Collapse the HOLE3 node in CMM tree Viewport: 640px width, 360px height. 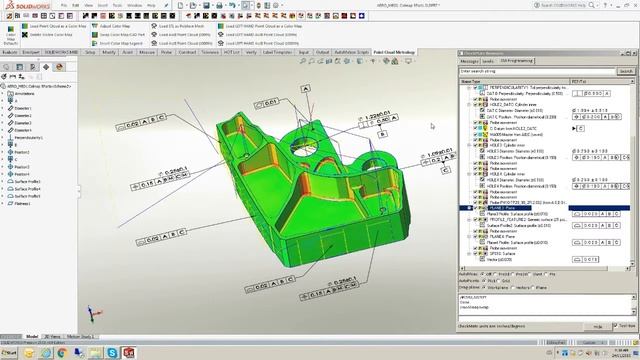point(469,145)
